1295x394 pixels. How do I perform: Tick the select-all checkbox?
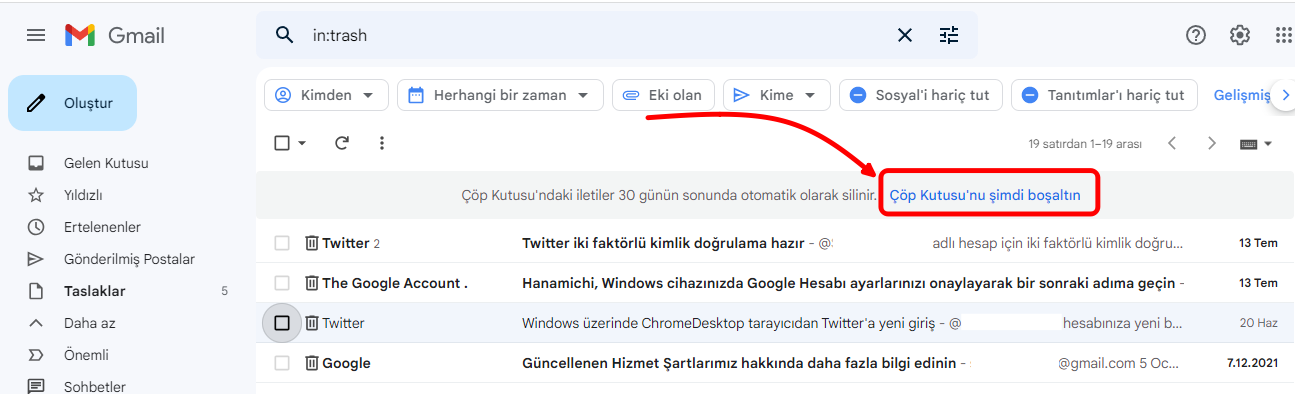coord(282,143)
